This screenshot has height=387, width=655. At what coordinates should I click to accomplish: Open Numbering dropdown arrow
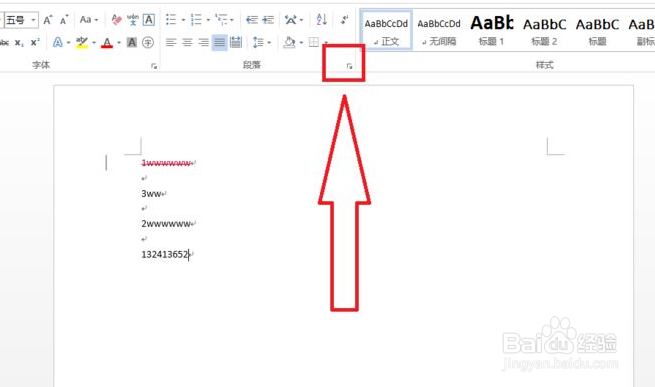coord(208,20)
